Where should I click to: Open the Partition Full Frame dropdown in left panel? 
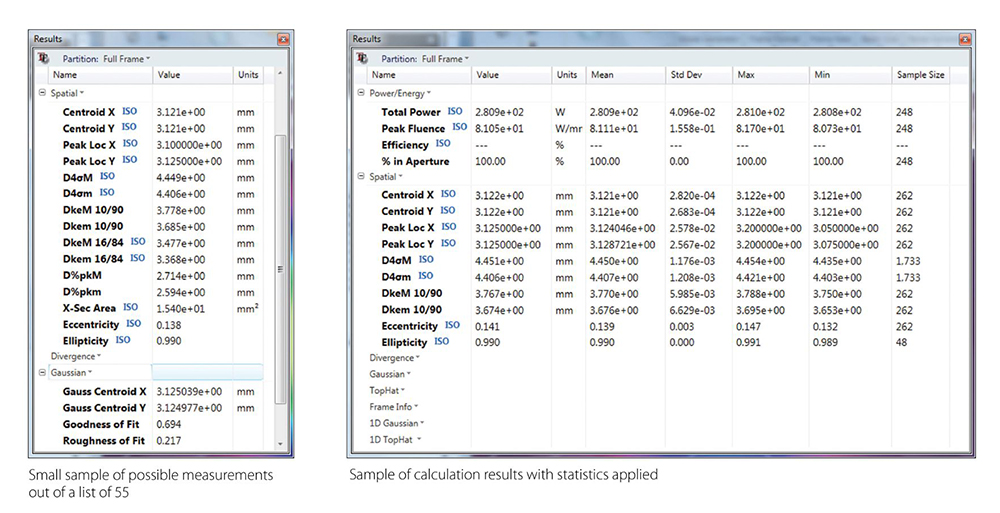click(x=125, y=59)
